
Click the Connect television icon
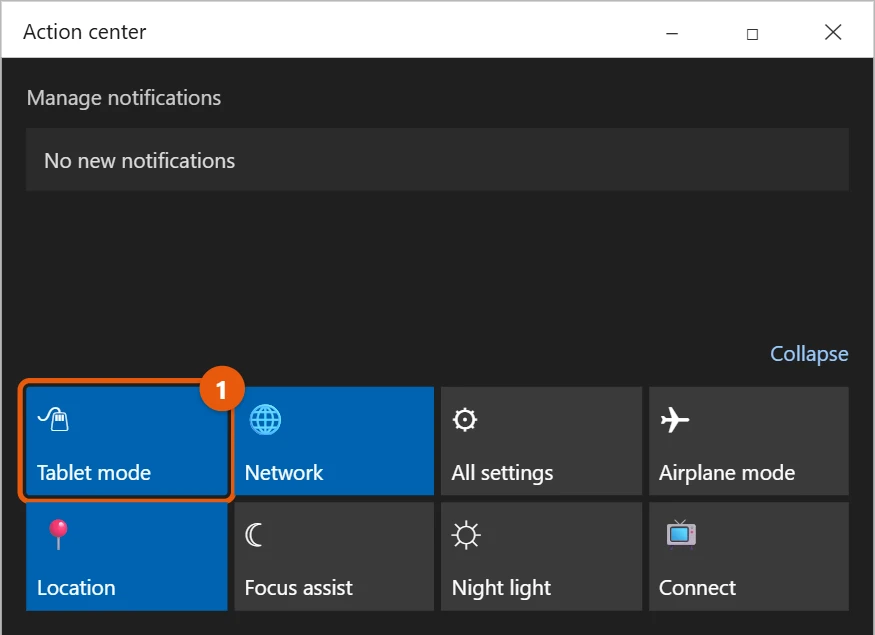pyautogui.click(x=681, y=534)
